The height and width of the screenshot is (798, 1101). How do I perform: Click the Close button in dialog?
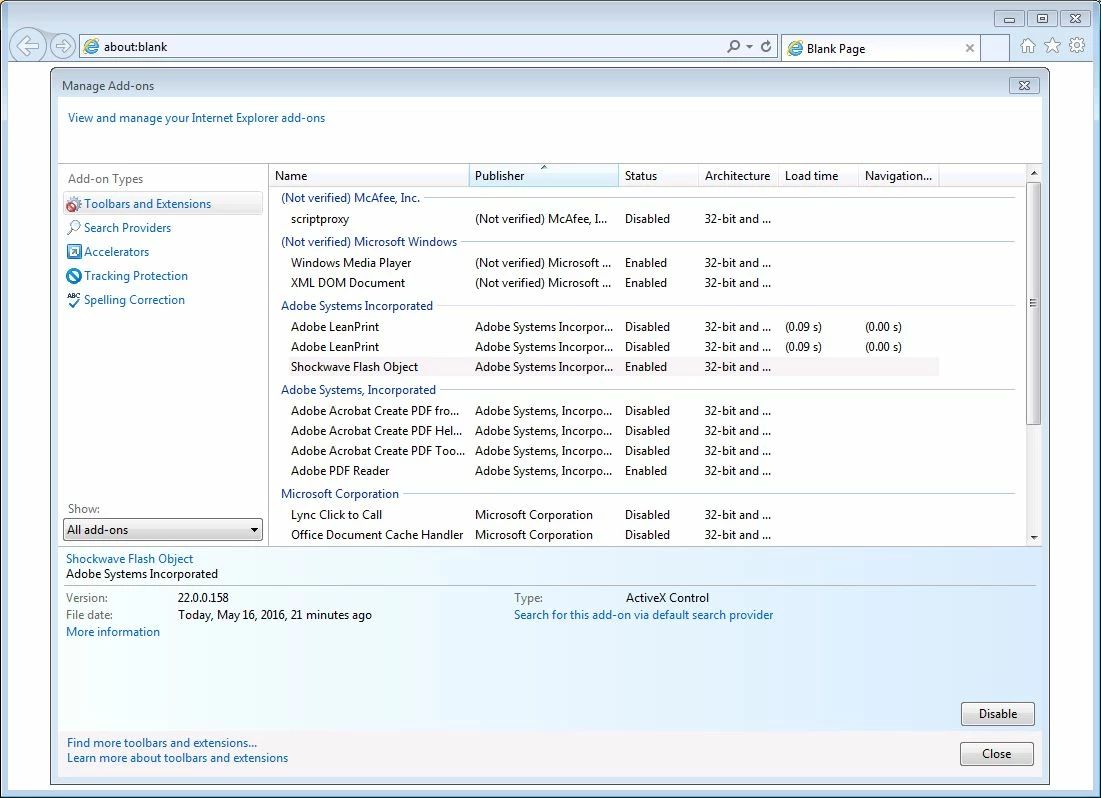[996, 754]
